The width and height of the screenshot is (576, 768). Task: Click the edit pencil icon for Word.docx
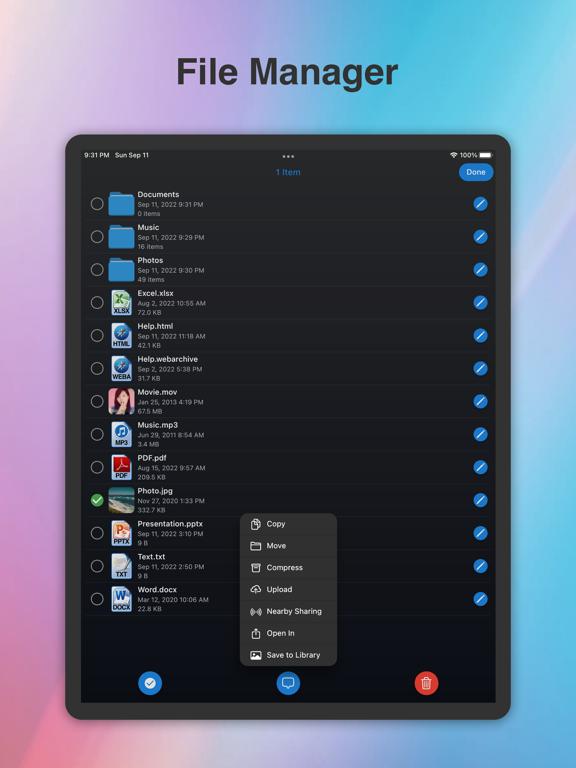click(480, 599)
